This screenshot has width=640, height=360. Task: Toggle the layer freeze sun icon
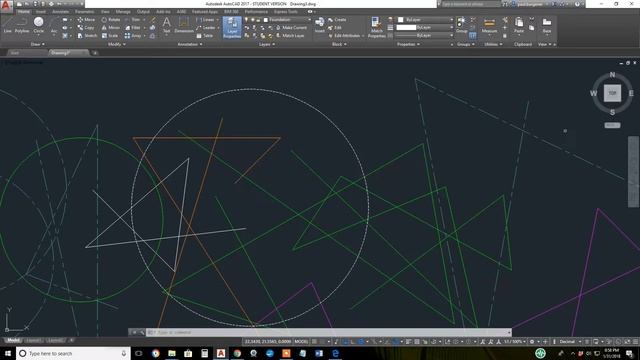pos(252,20)
